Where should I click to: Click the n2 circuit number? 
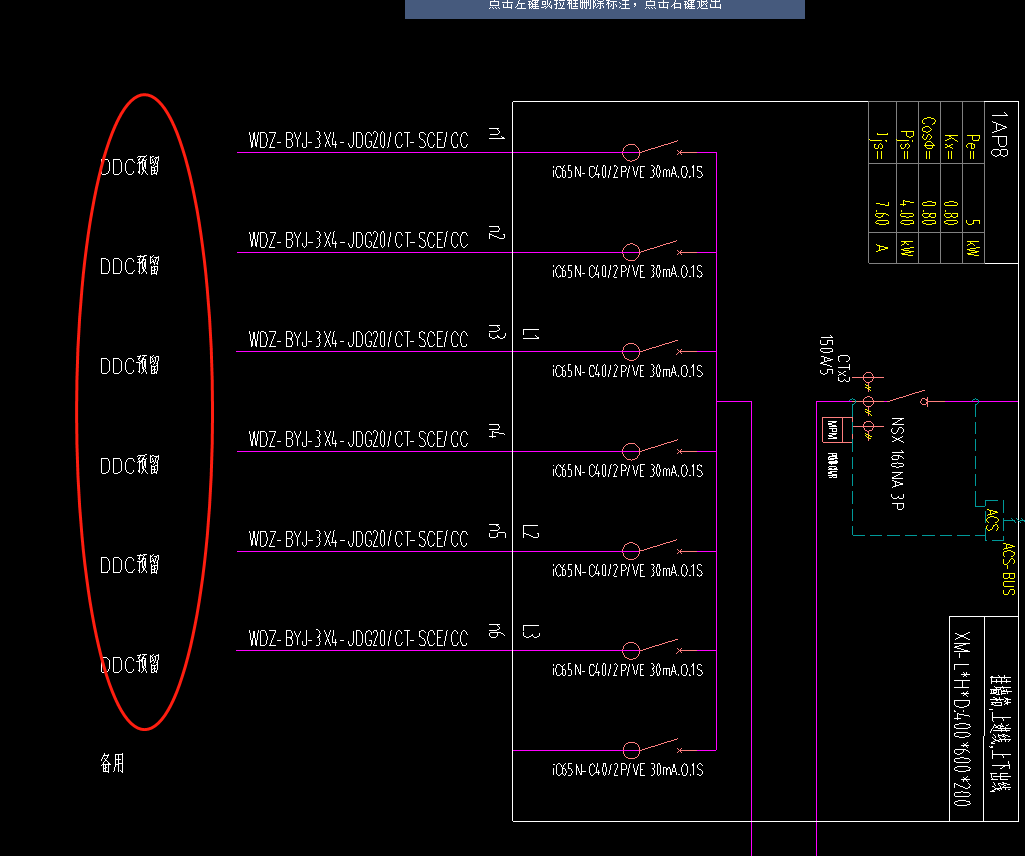point(497,233)
